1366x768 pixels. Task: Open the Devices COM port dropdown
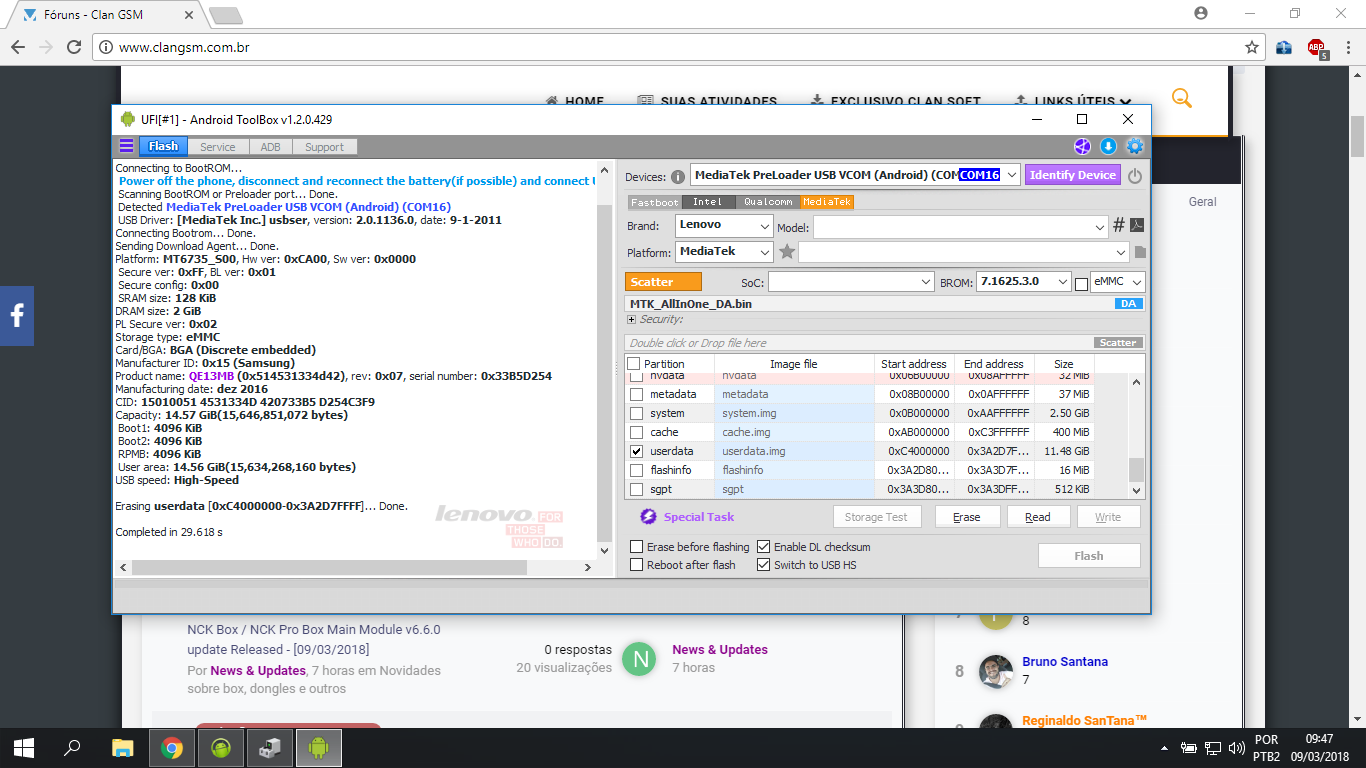[x=1011, y=175]
